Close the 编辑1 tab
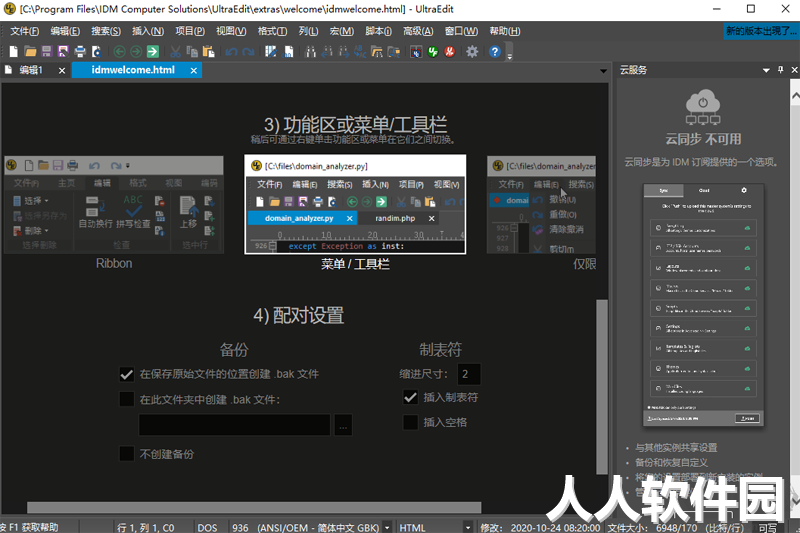Screen dimensions: 800x533 (62, 71)
